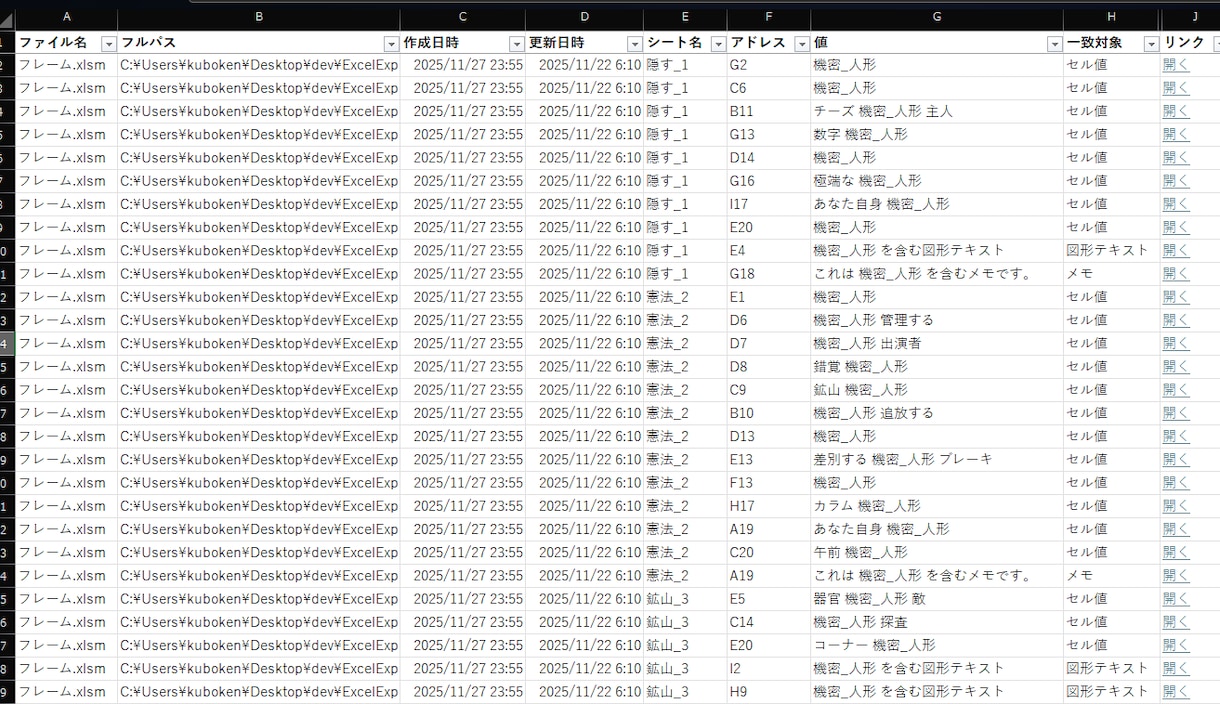Open the 開く link for address H17
The image size is (1220, 704).
click(1176, 506)
